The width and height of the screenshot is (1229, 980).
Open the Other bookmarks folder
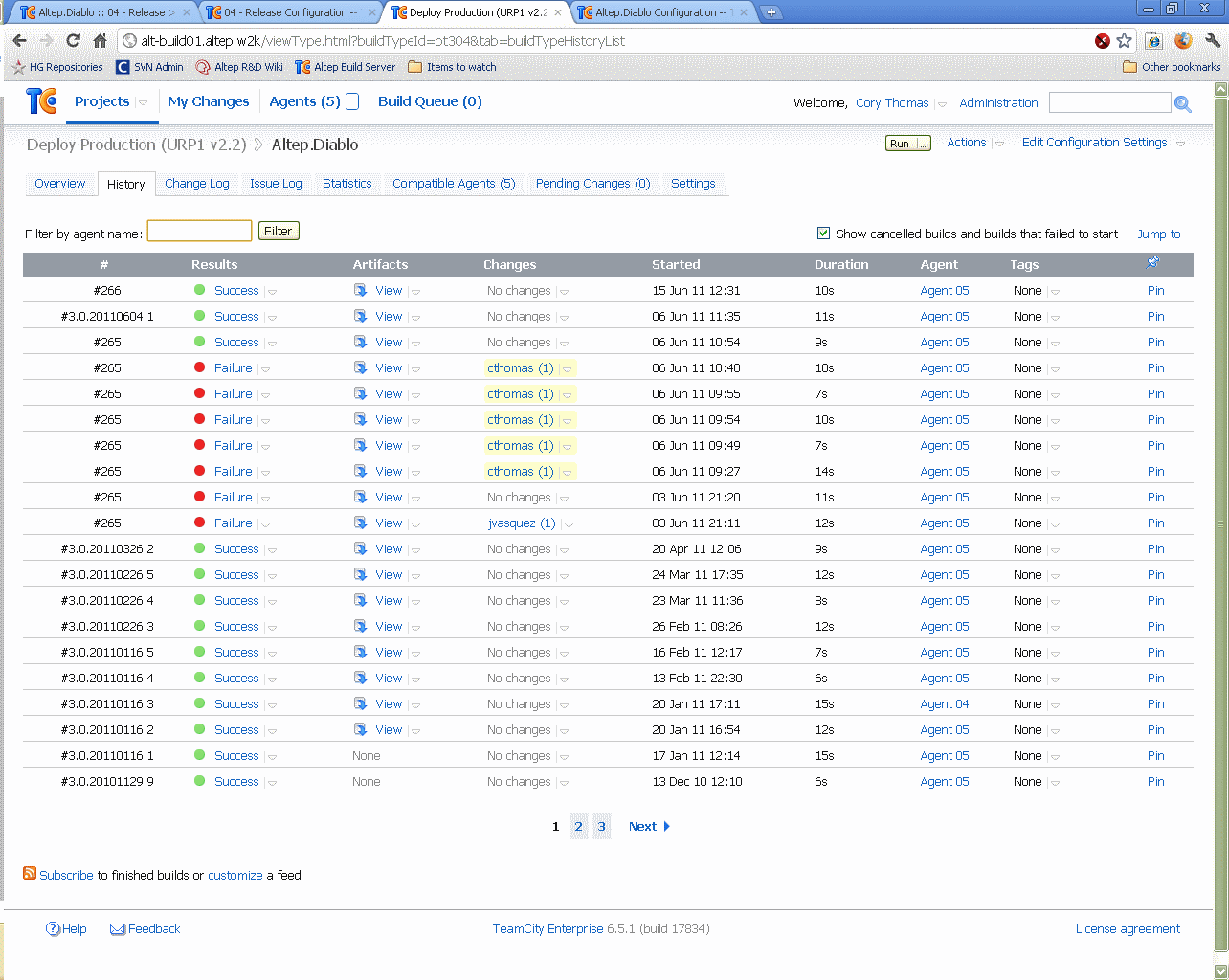point(1172,67)
